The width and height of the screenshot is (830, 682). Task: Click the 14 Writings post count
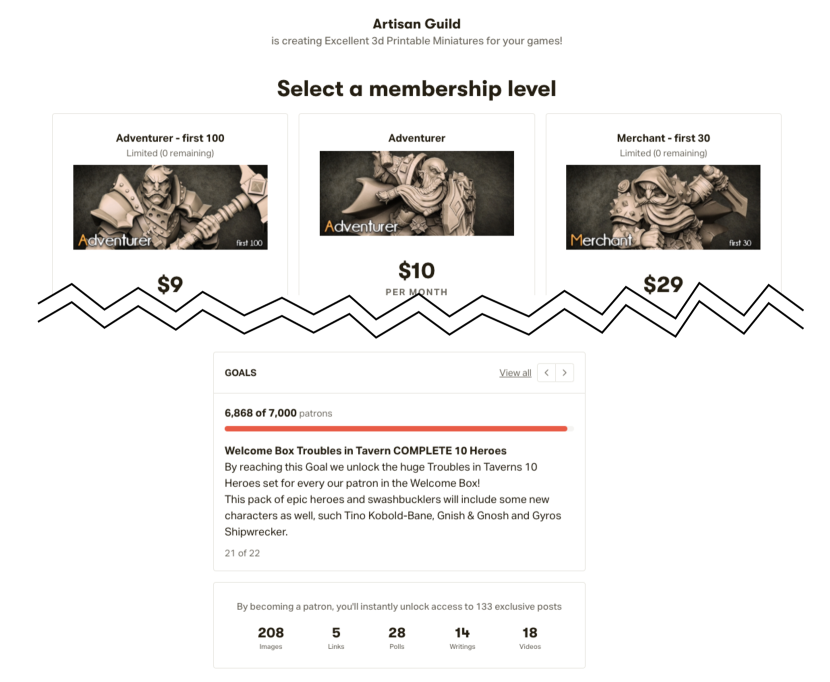(x=462, y=637)
